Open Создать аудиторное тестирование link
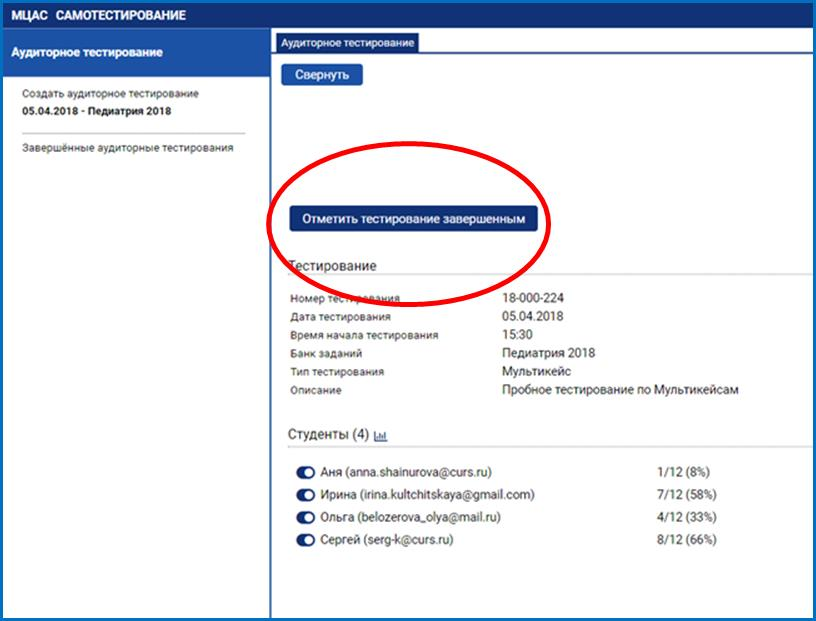 (110, 94)
